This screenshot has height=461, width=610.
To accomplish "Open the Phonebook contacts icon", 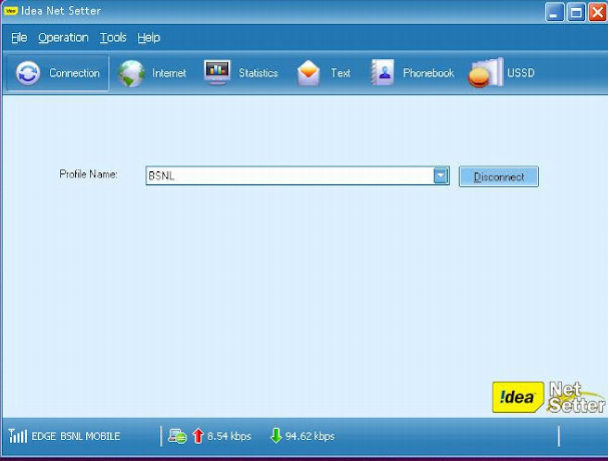I will (382, 72).
